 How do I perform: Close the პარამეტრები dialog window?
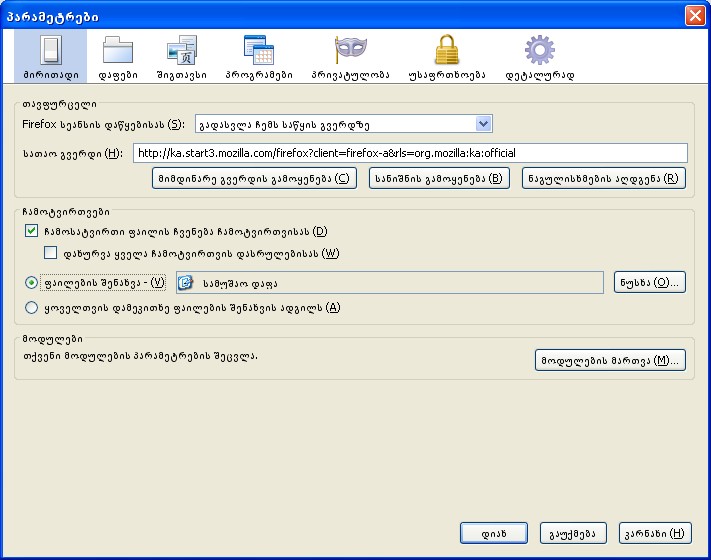coord(695,16)
